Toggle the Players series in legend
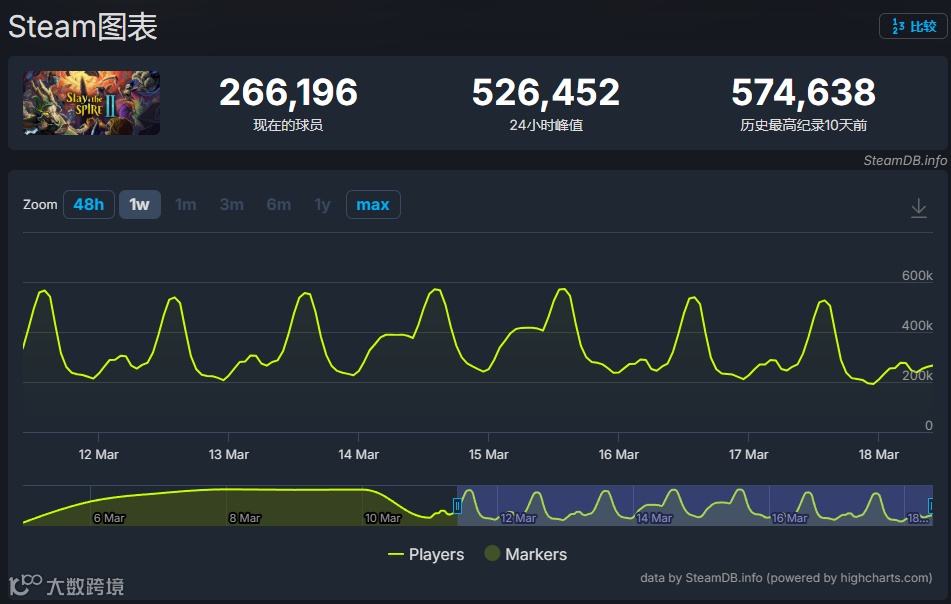The image size is (951, 604). click(426, 554)
